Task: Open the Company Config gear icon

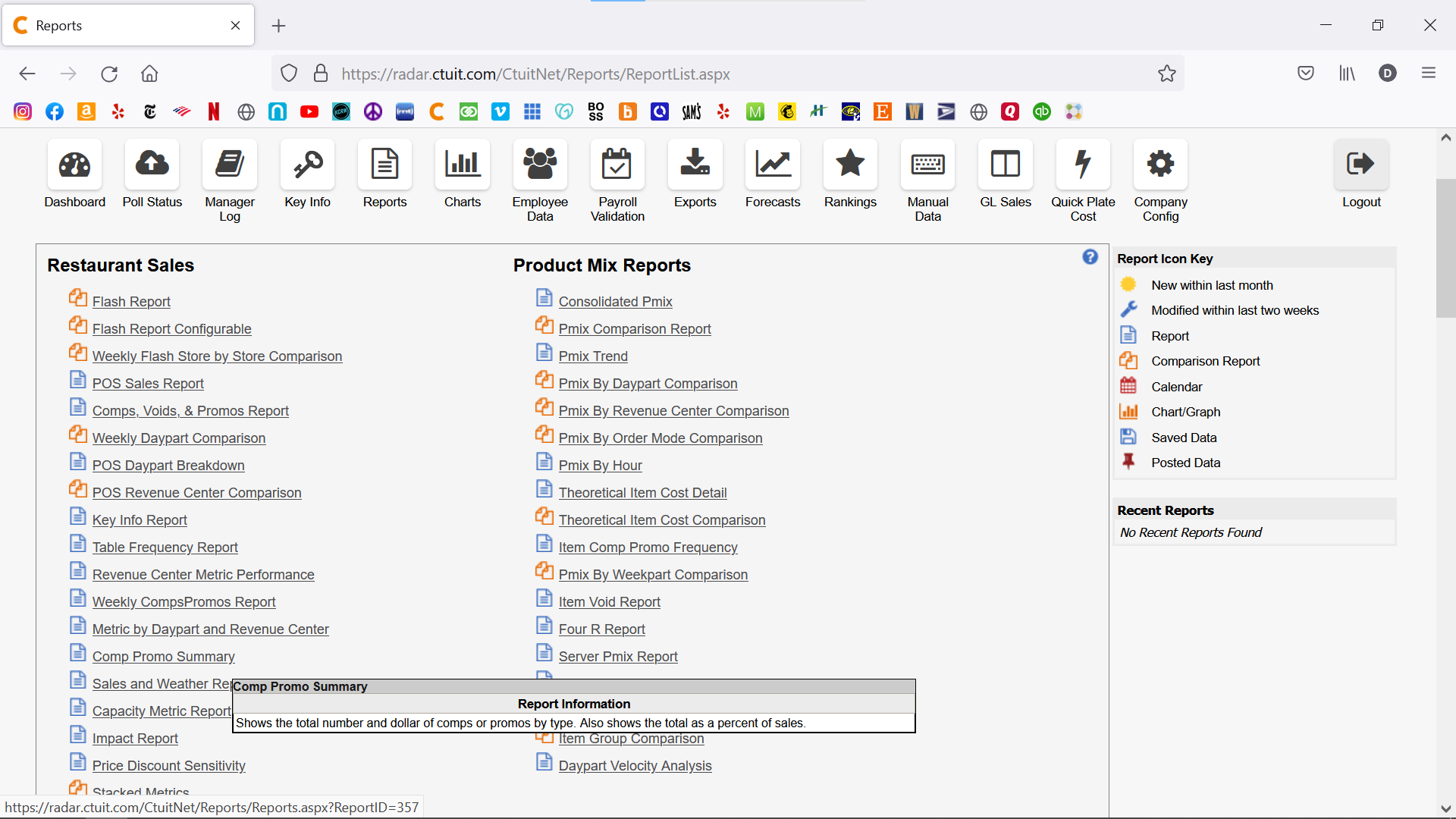Action: pyautogui.click(x=1160, y=165)
